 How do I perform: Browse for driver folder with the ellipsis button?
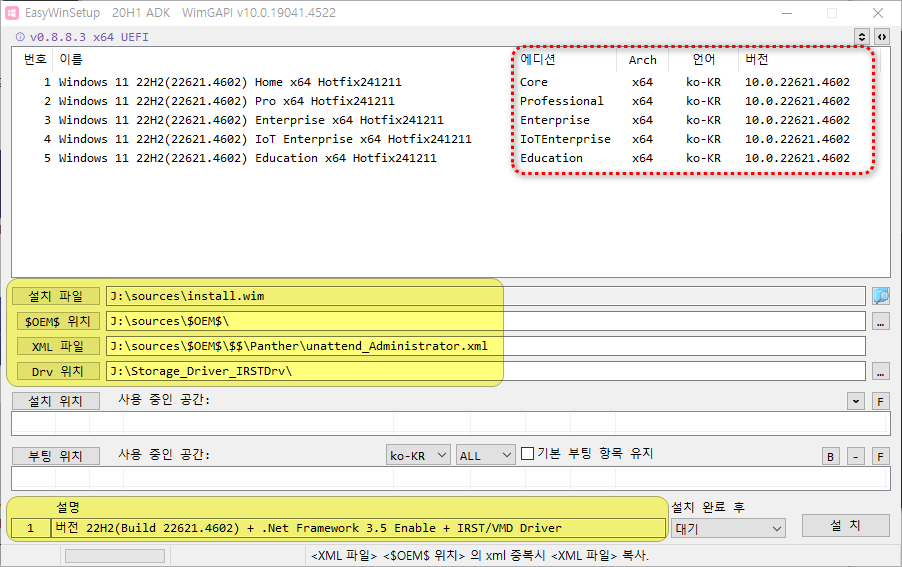(x=881, y=371)
